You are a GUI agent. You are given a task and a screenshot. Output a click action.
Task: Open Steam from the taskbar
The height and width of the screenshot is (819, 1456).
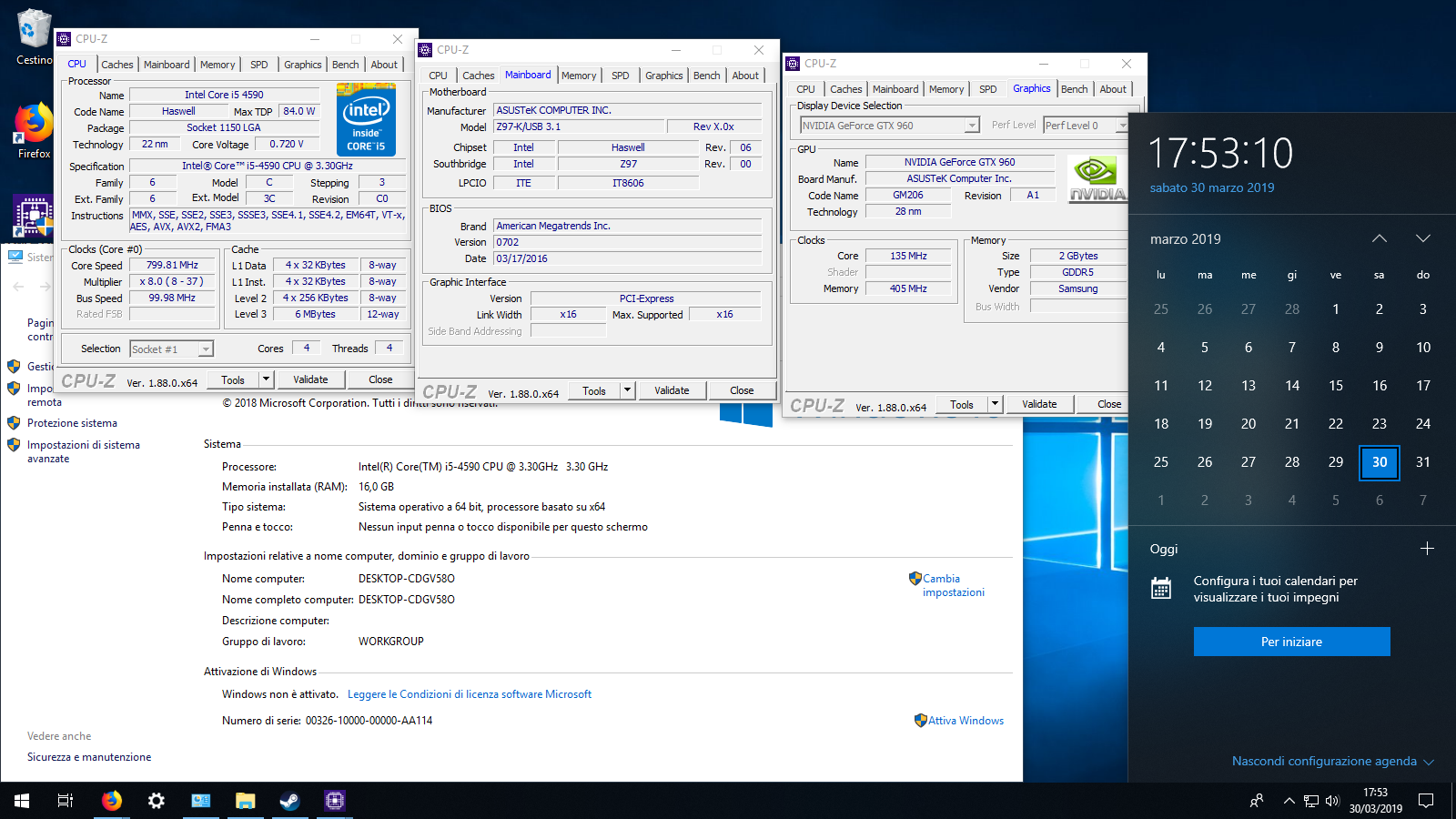coord(289,801)
